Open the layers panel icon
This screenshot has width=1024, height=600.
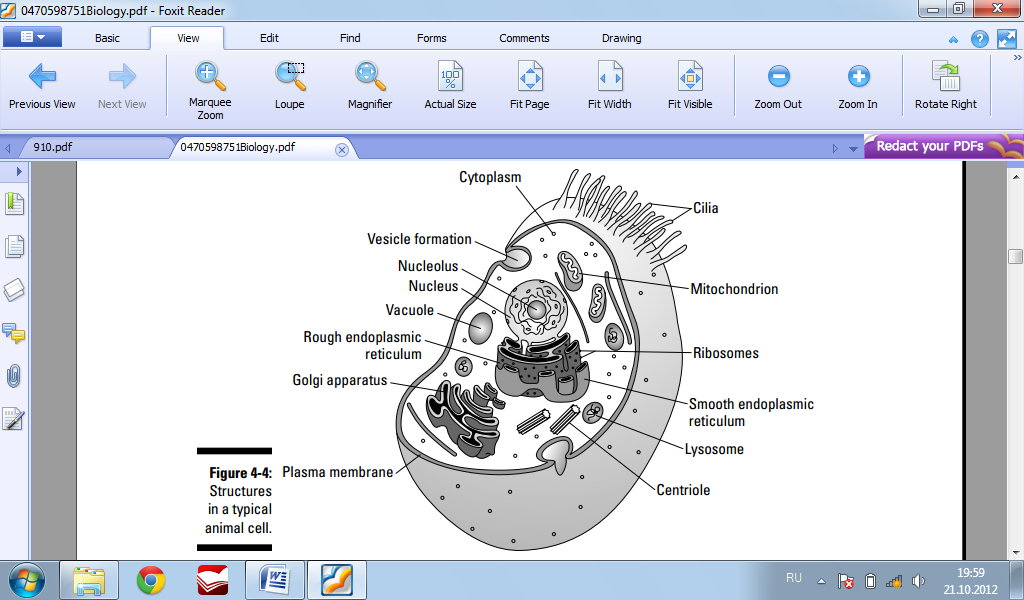pyautogui.click(x=14, y=290)
